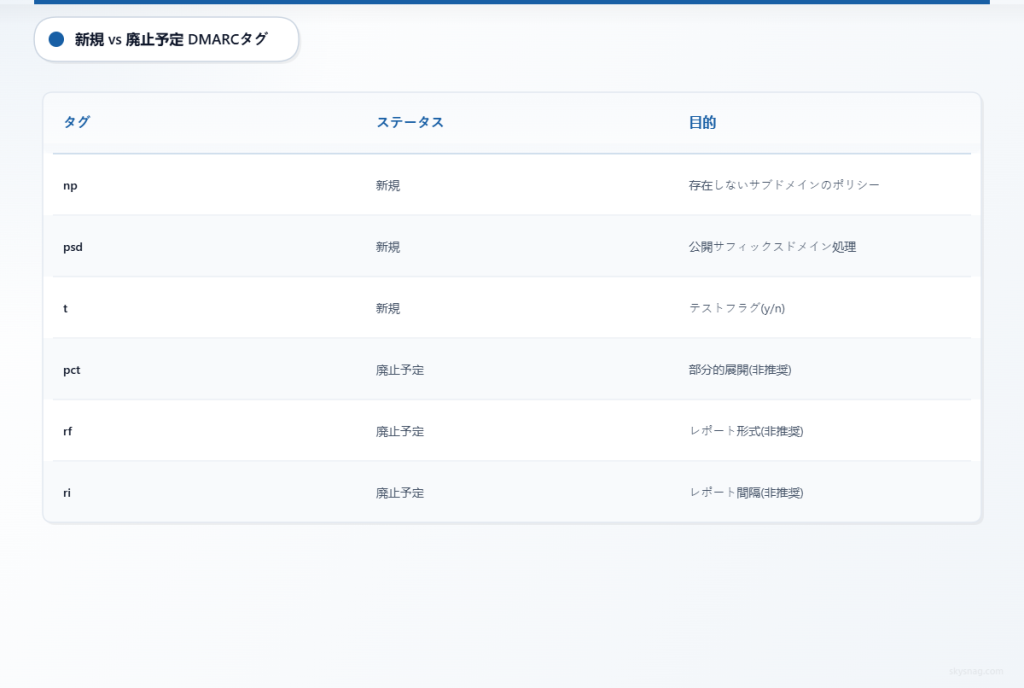
Task: Click '新規' status in the np row
Action: pyautogui.click(x=388, y=185)
